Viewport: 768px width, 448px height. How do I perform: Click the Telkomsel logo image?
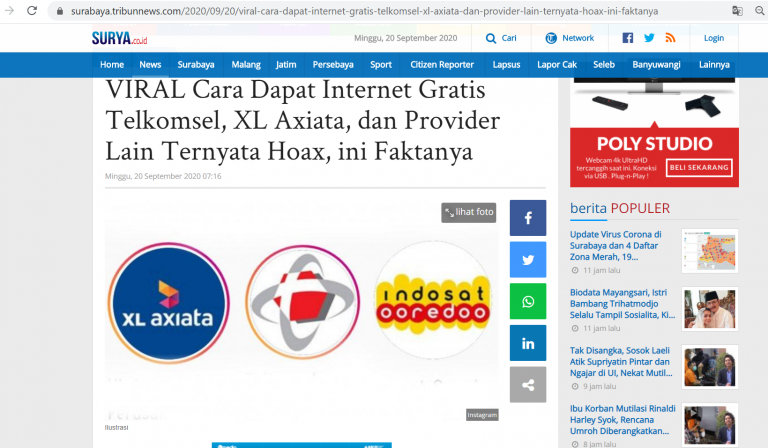click(x=302, y=302)
